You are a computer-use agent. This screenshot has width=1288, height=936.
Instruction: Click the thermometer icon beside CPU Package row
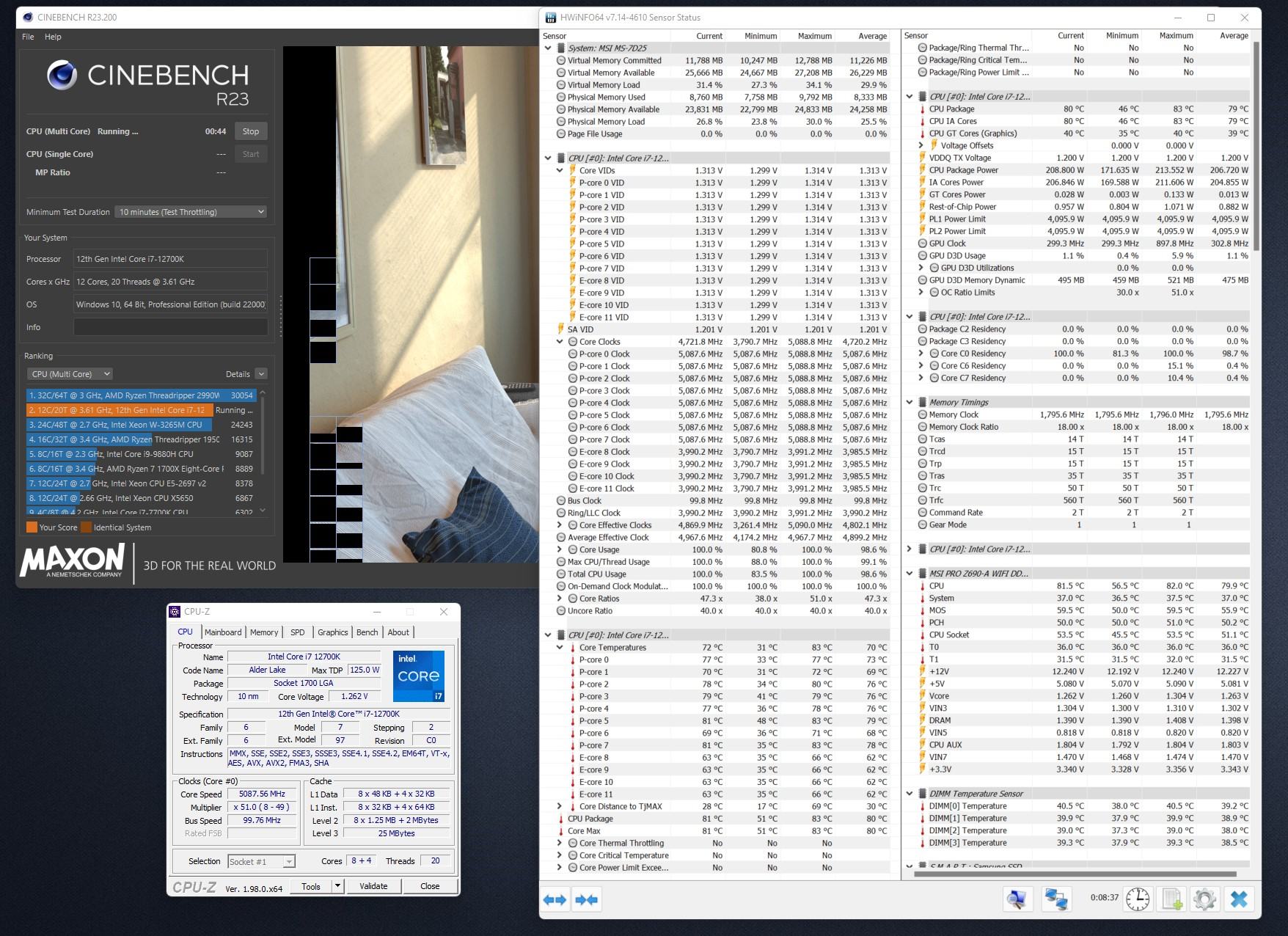point(560,819)
